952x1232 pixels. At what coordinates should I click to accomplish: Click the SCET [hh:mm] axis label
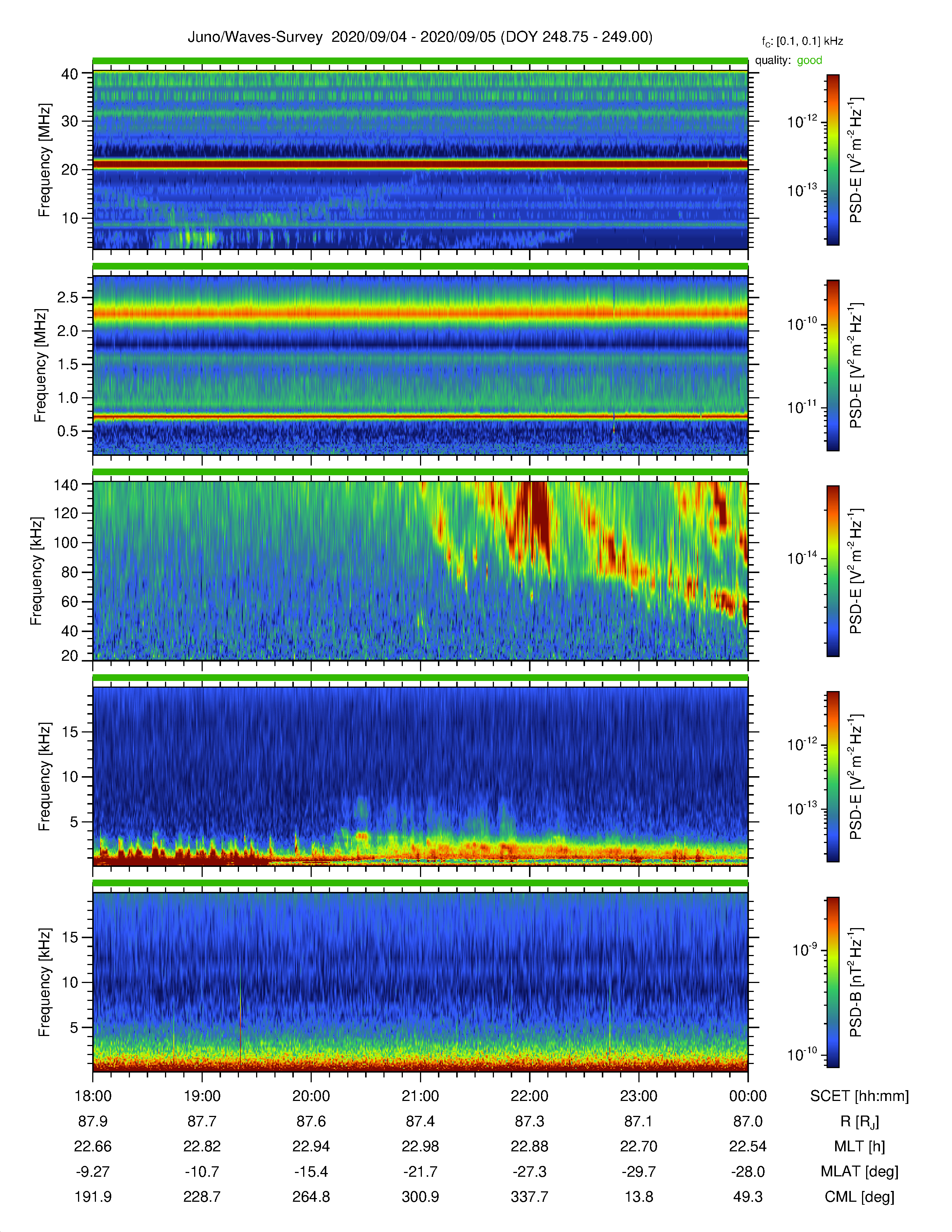point(859,1096)
